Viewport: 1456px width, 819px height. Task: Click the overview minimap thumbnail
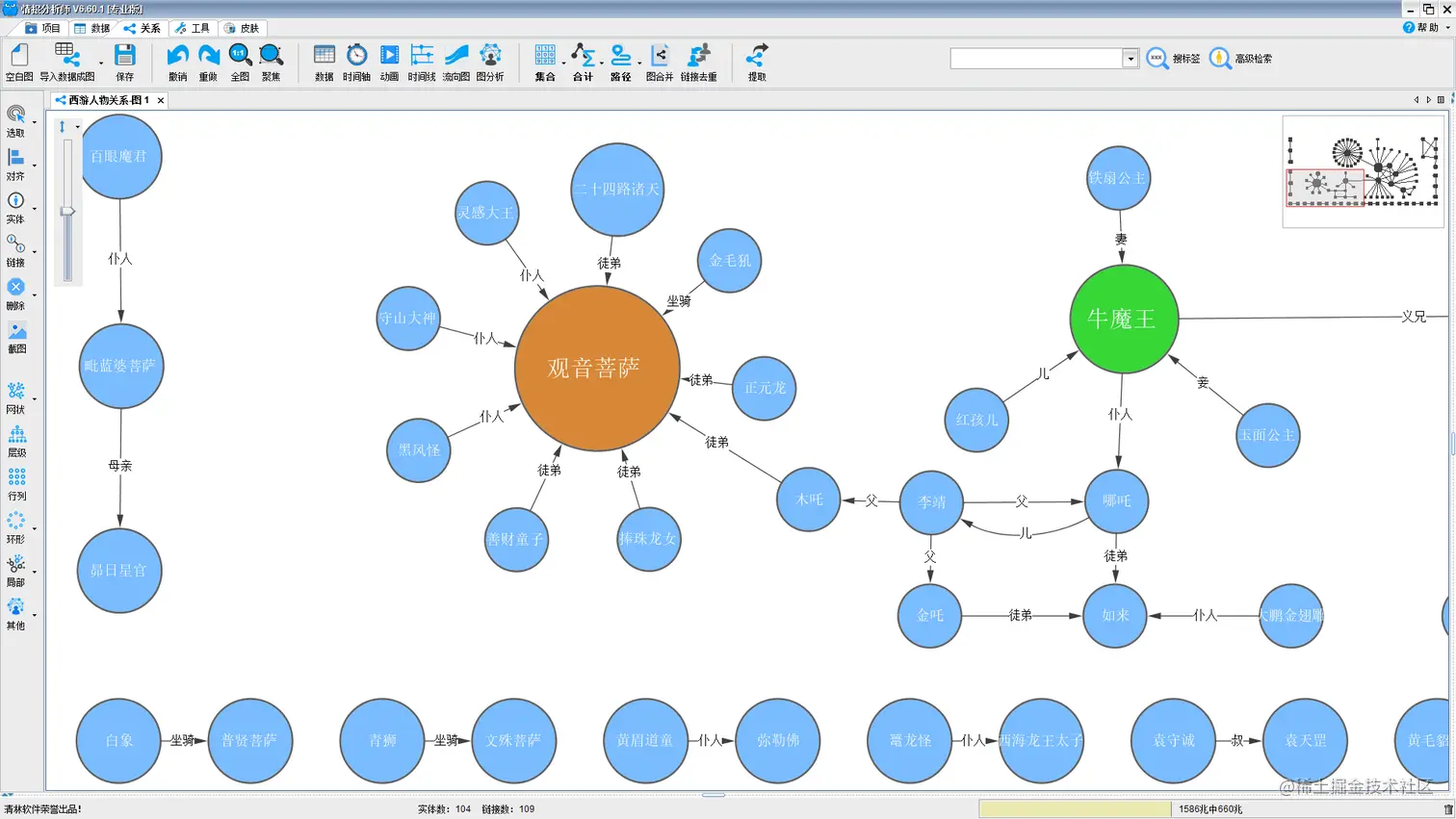click(x=1363, y=171)
